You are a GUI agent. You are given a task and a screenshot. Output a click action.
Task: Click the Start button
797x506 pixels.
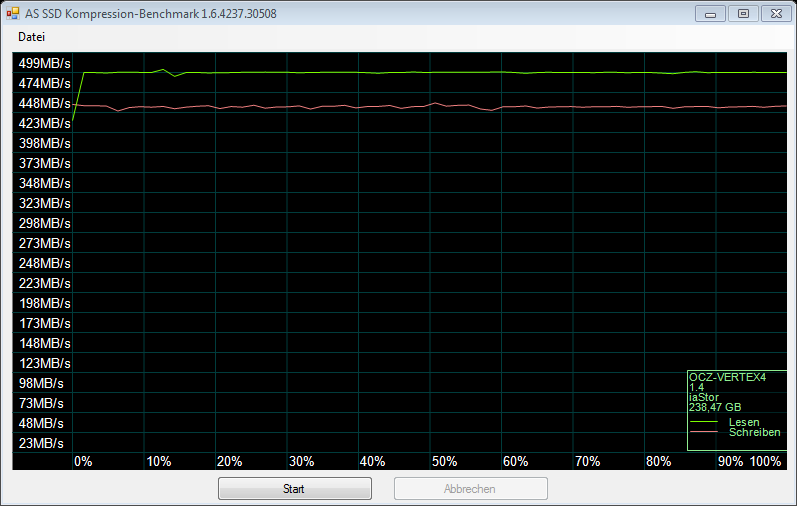(x=295, y=489)
